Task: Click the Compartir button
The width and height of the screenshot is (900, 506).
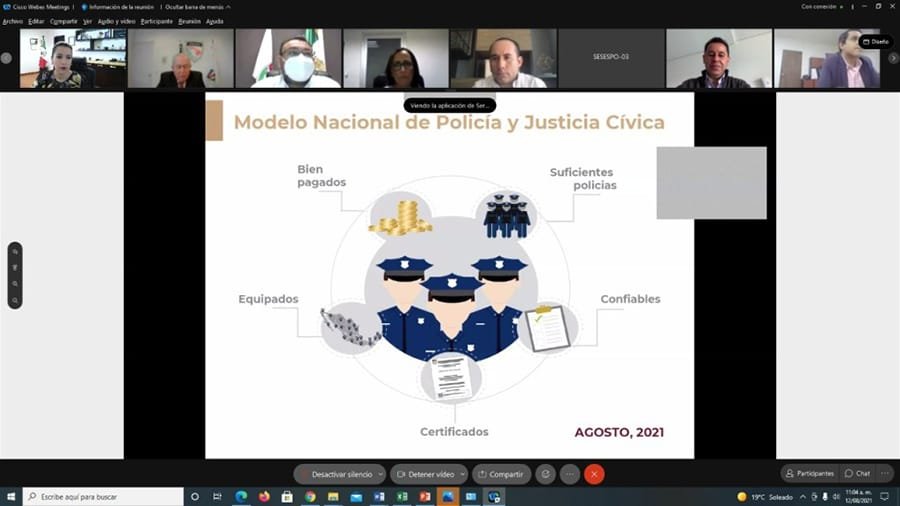Action: 500,474
